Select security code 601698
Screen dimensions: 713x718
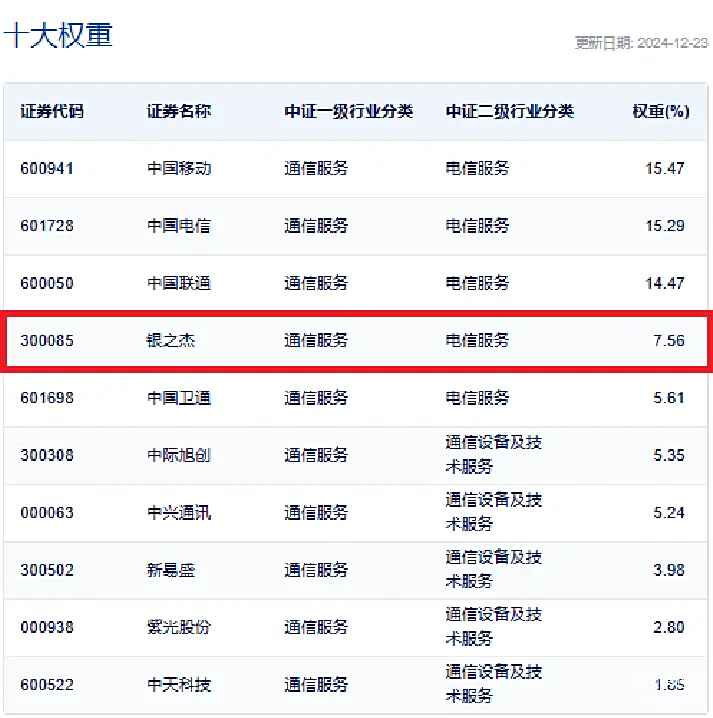coord(47,398)
